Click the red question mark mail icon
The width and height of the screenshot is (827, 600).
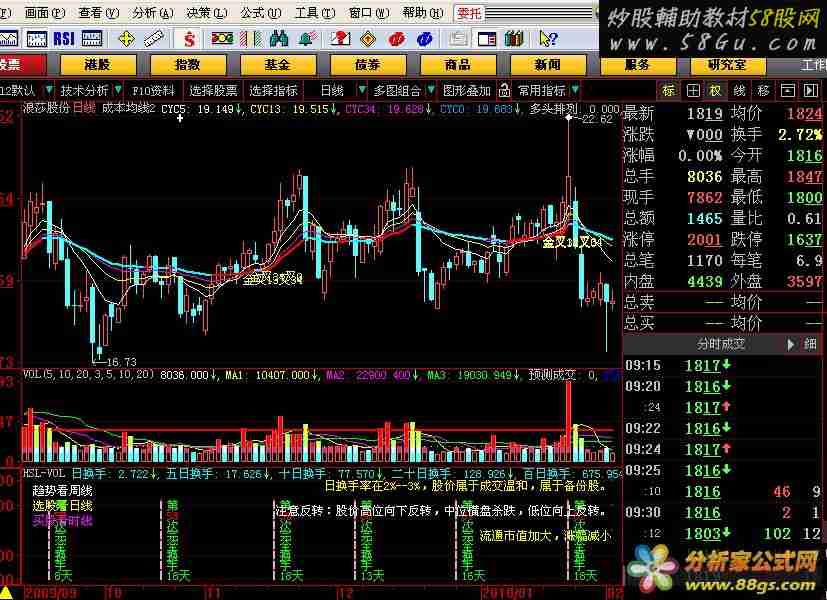pyautogui.click(x=341, y=38)
